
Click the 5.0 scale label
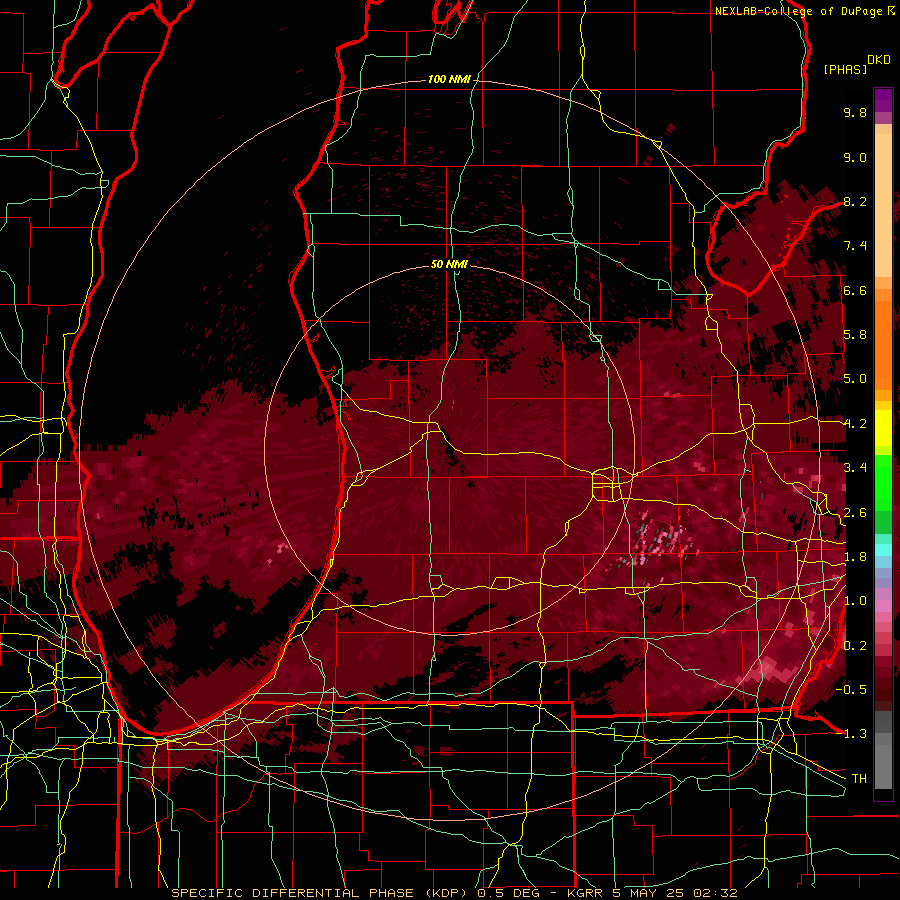(x=855, y=379)
